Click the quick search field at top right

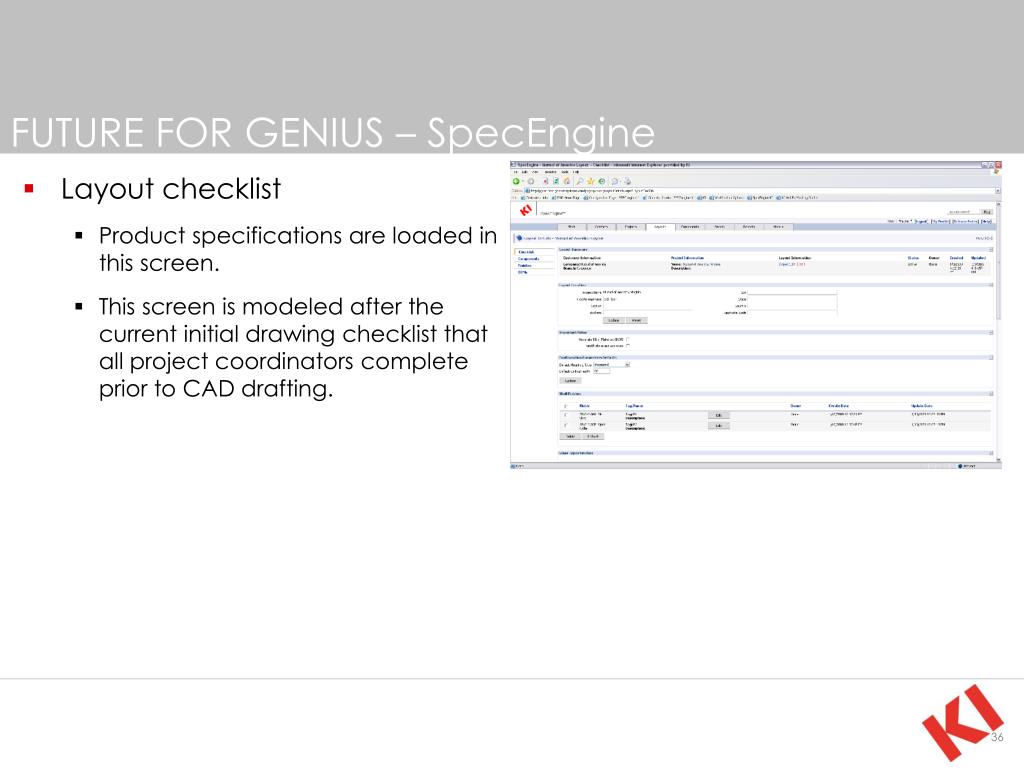tap(963, 212)
